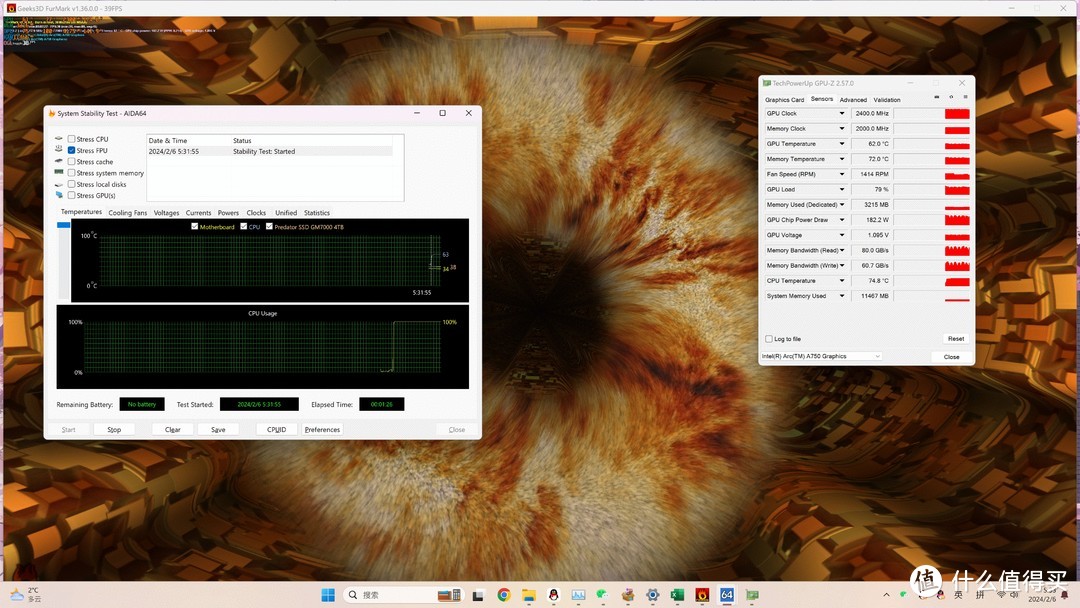Viewport: 1080px width, 608px height.
Task: Open CPU Temperature dropdown in GPU-Z
Action: [842, 281]
